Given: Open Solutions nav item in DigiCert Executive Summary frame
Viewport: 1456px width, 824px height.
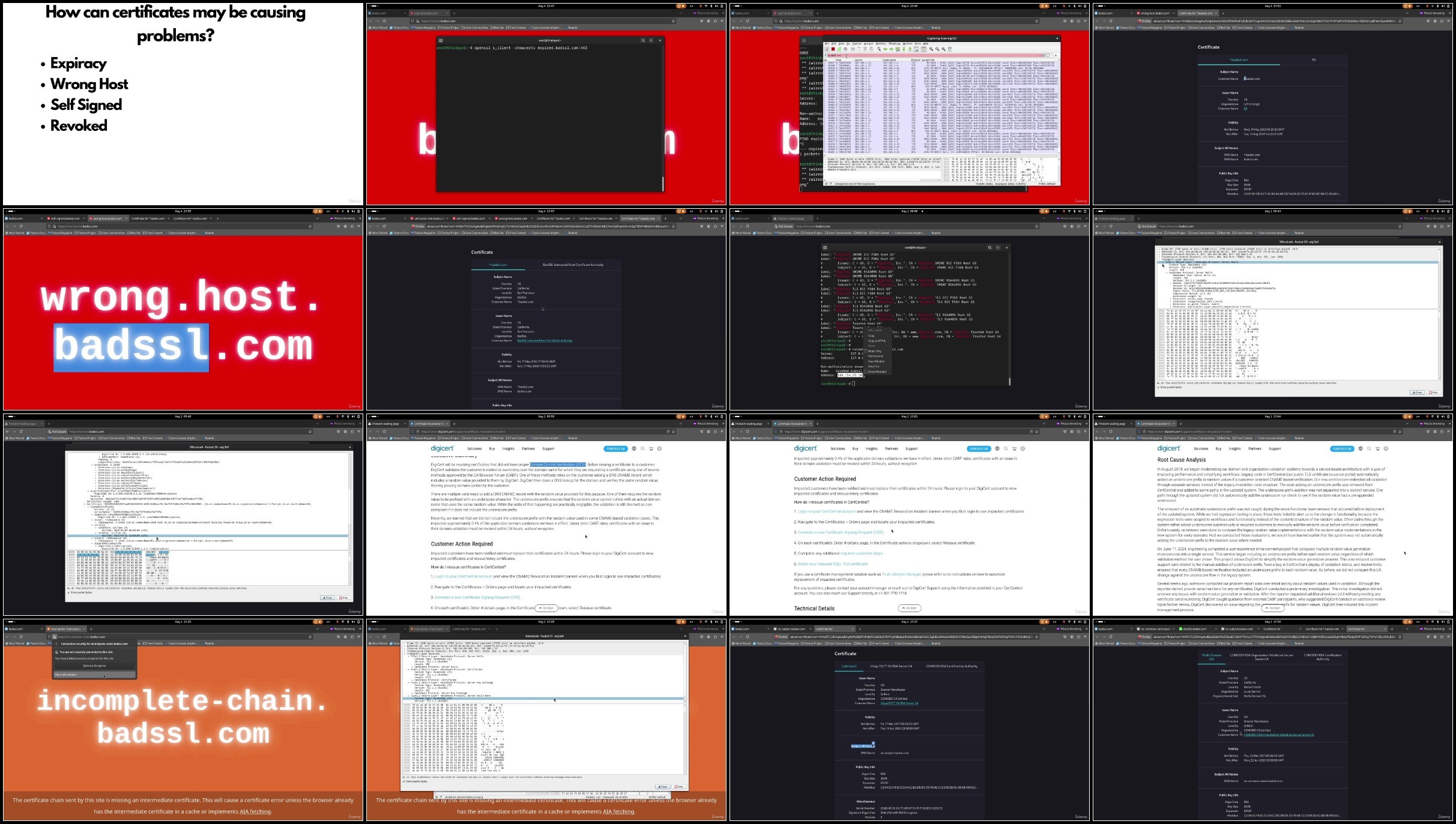Looking at the screenshot, I should [474, 448].
